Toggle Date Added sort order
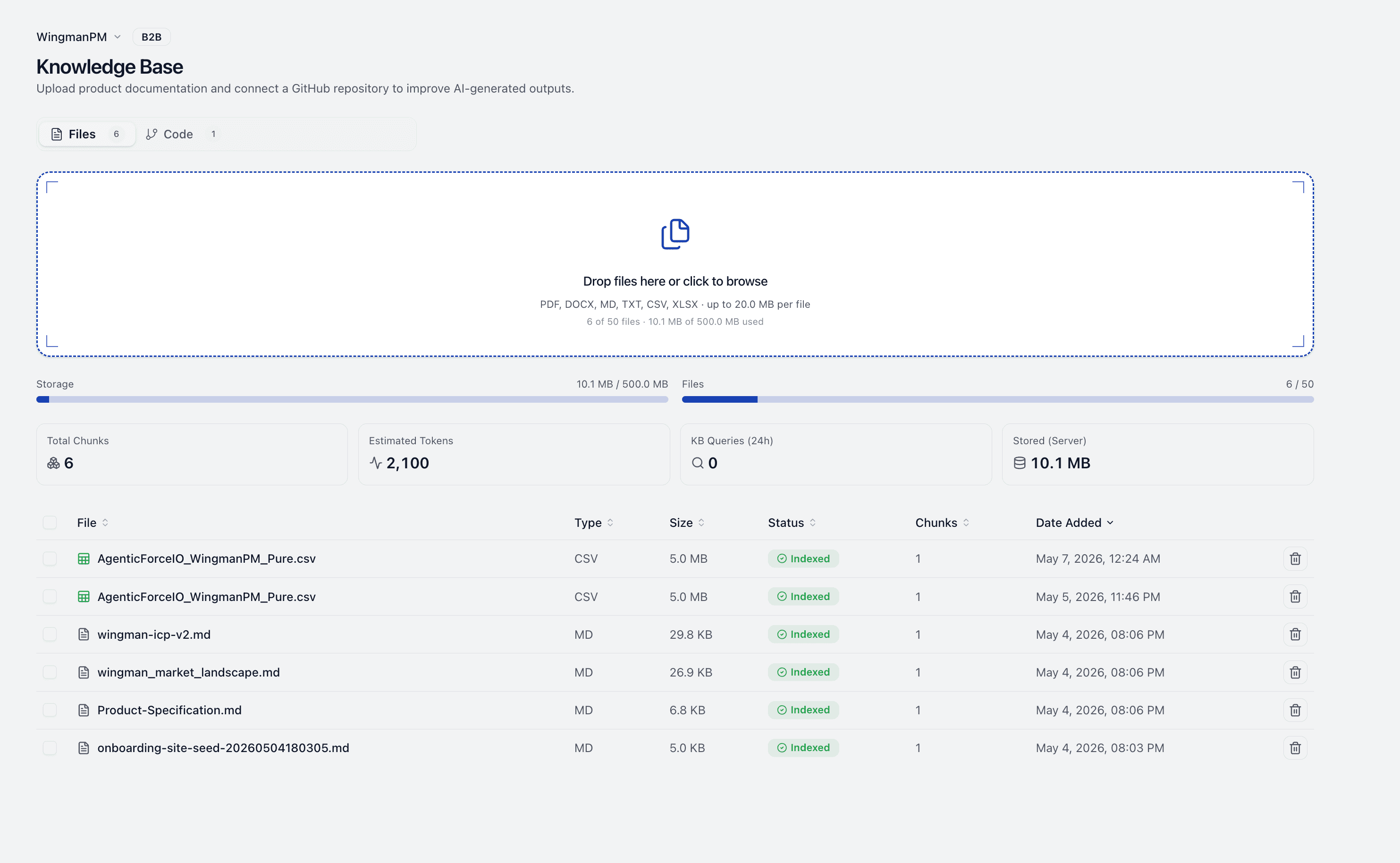1400x863 pixels. pos(1075,523)
